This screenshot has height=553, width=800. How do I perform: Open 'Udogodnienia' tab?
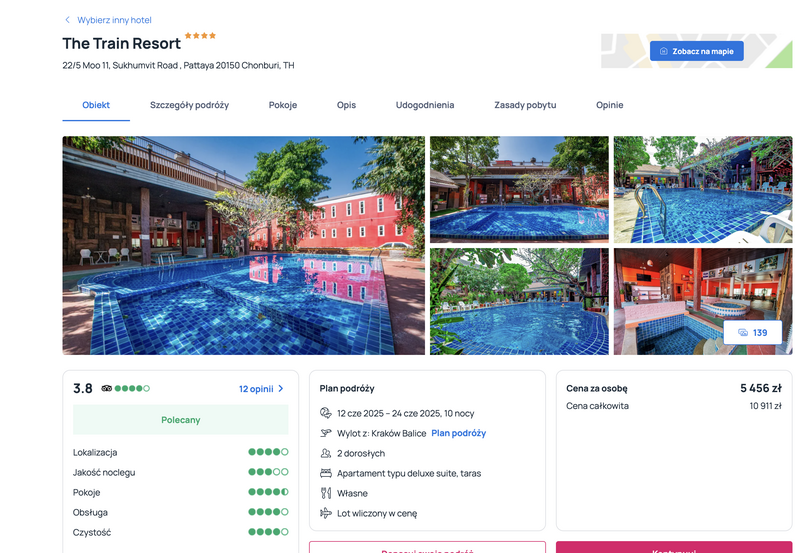tap(424, 105)
